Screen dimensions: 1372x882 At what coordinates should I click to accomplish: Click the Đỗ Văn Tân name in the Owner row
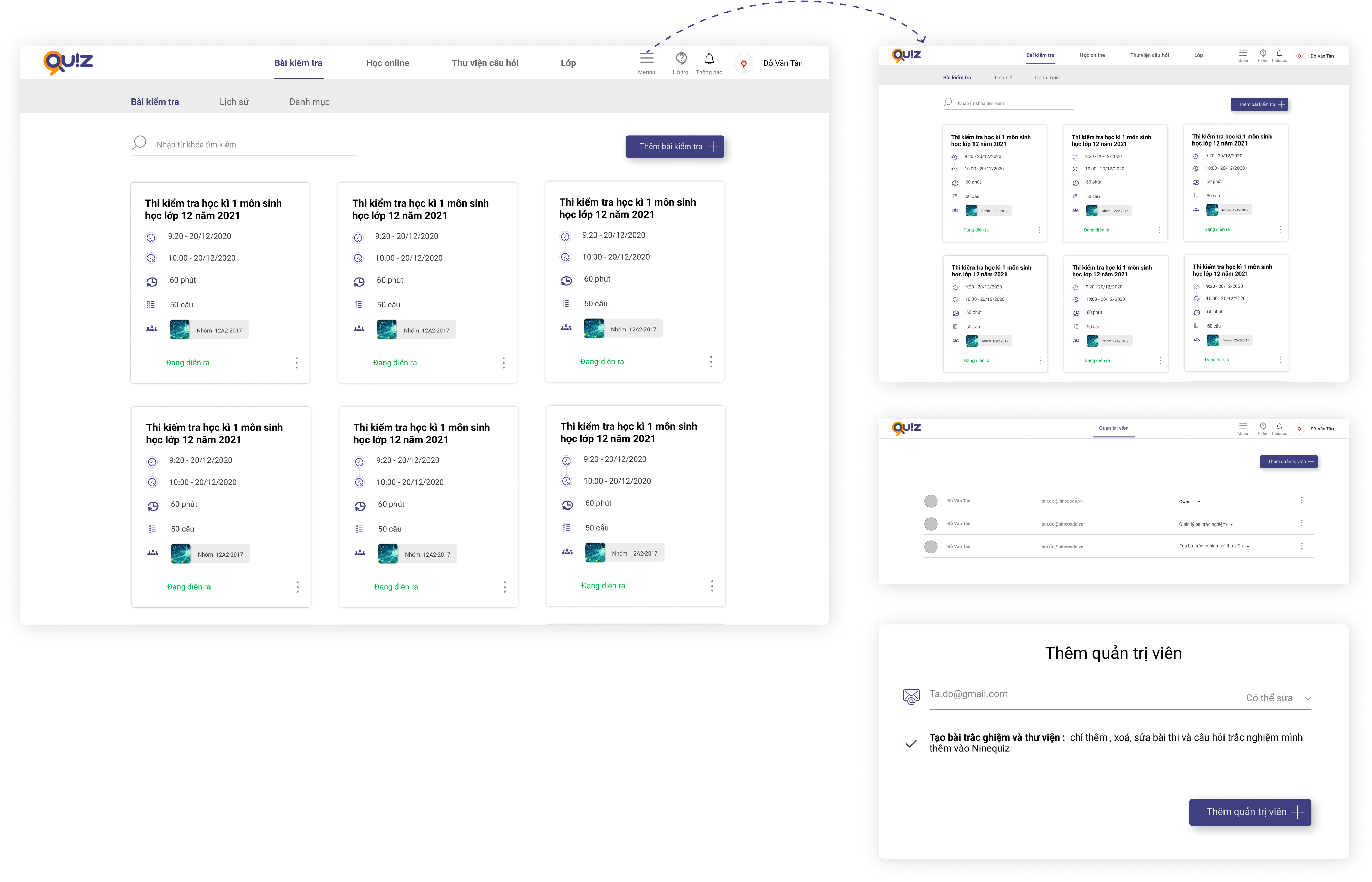pos(959,501)
